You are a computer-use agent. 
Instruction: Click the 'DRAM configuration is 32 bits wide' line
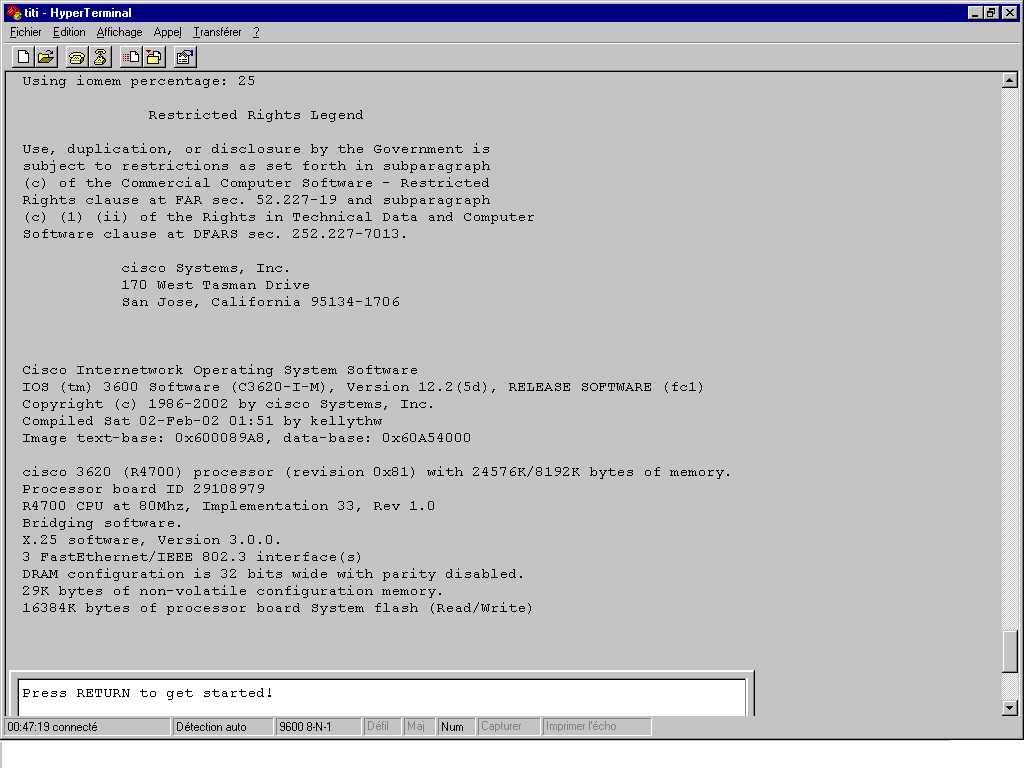pos(273,573)
